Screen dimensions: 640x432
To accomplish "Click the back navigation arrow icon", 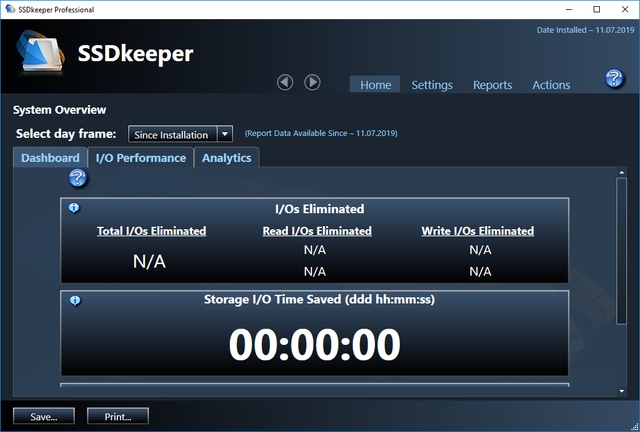I will [285, 83].
